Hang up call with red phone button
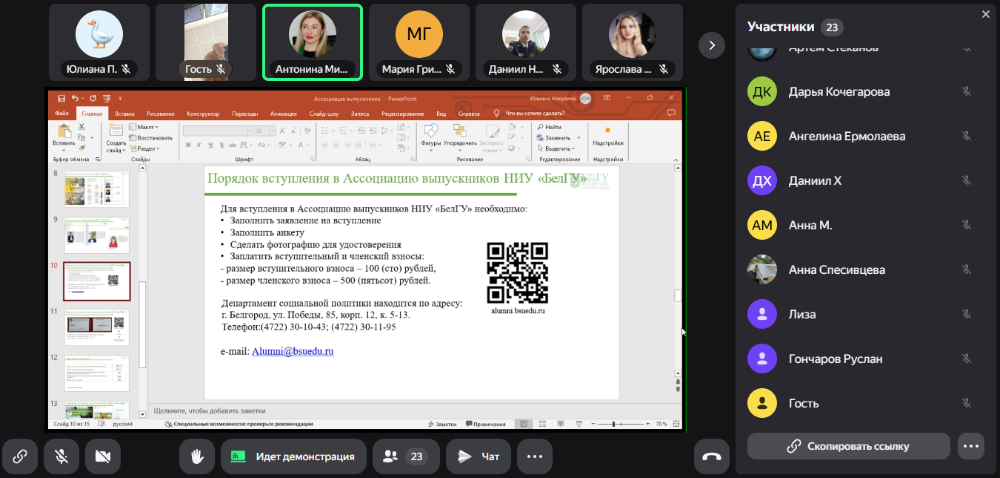Image resolution: width=1000 pixels, height=478 pixels. [x=712, y=456]
